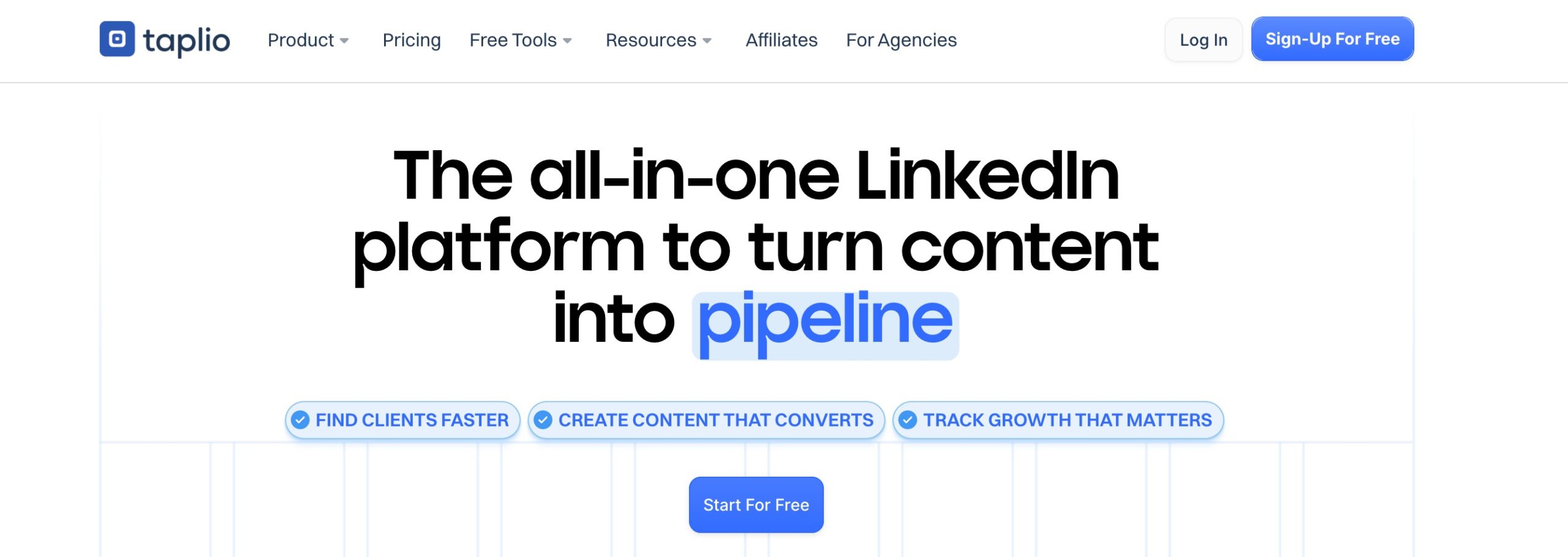Image resolution: width=1568 pixels, height=557 pixels.
Task: Open the Pricing page
Action: point(412,40)
